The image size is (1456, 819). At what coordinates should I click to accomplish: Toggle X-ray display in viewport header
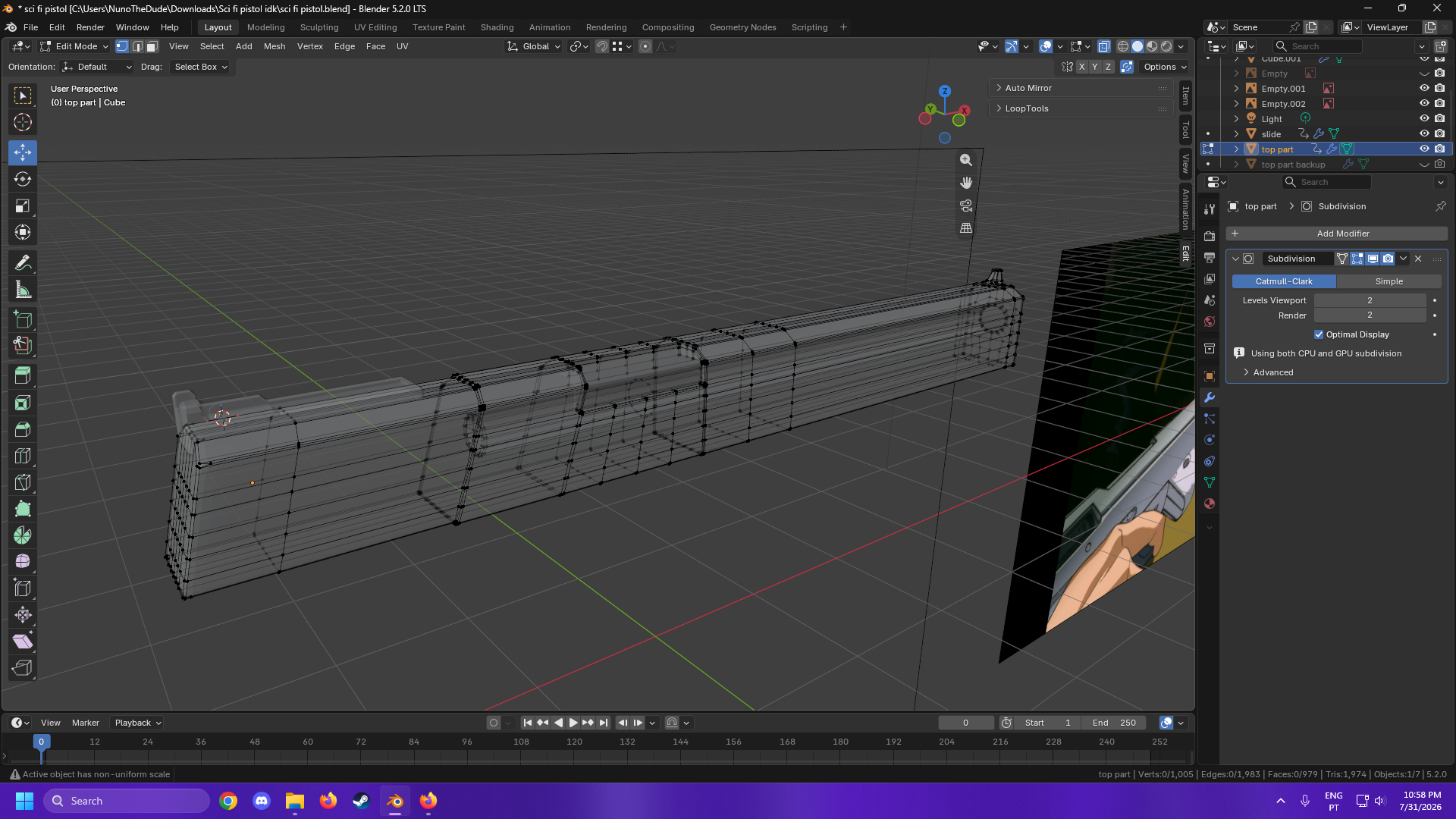pyautogui.click(x=1104, y=46)
